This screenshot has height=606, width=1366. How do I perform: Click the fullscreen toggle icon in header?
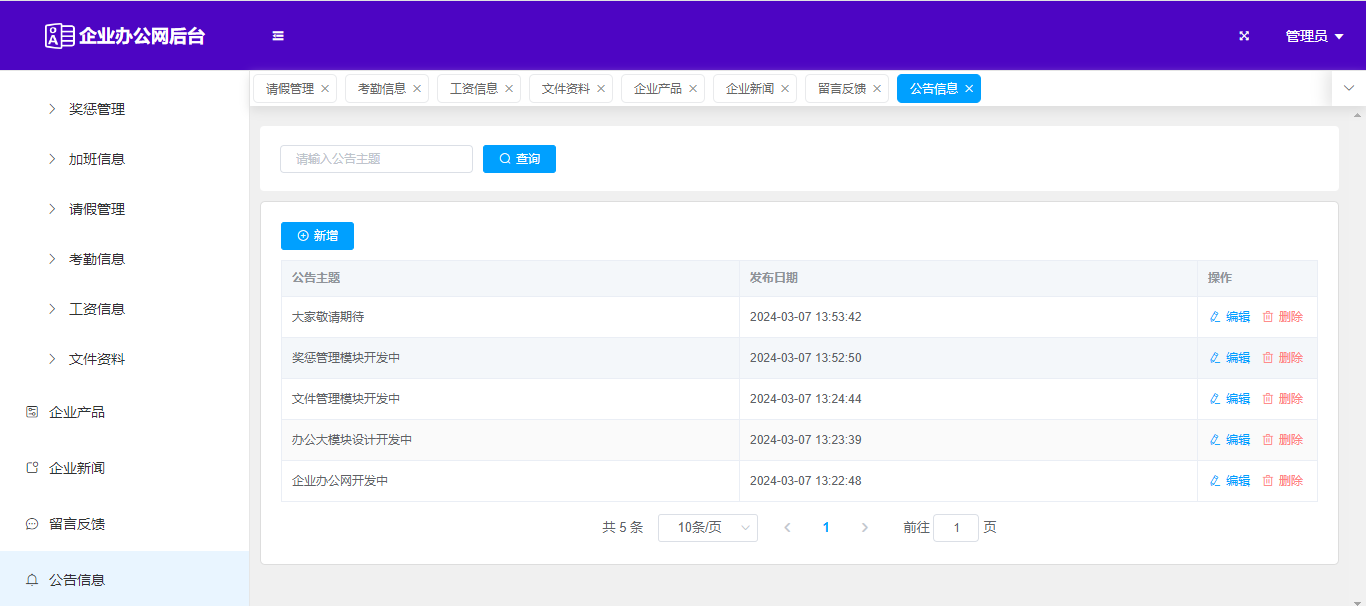coord(1244,36)
